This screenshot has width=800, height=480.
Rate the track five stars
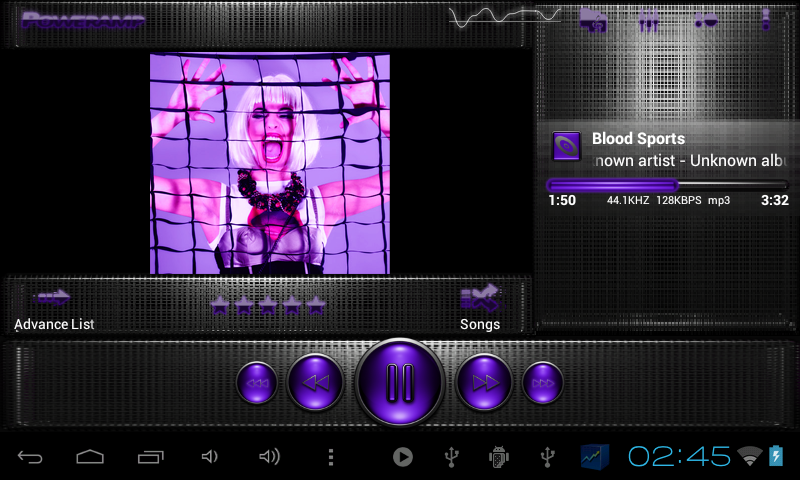(316, 306)
